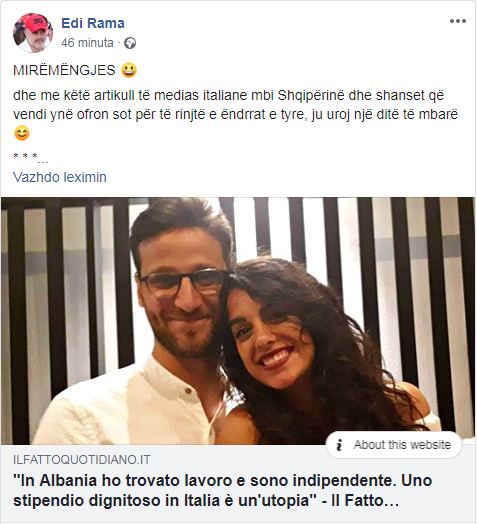
Task: Click the truncated "* * *..." ellipsis line
Action: [x=30, y=157]
